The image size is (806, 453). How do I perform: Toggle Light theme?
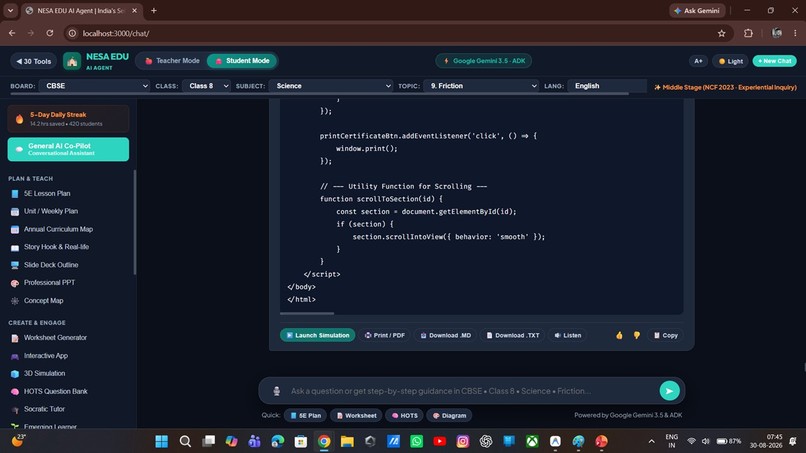tap(730, 61)
